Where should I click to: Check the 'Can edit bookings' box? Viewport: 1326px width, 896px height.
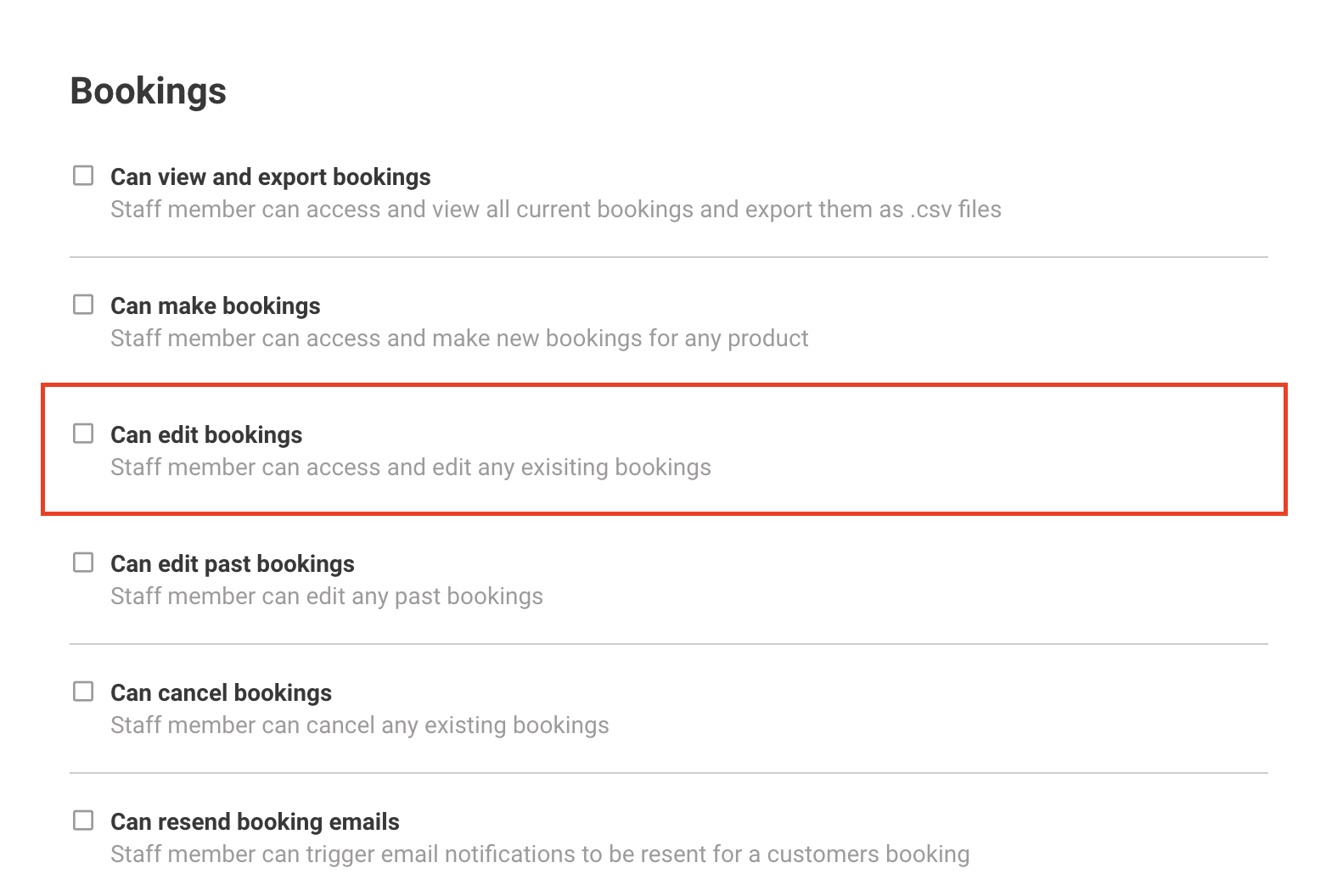click(x=83, y=434)
